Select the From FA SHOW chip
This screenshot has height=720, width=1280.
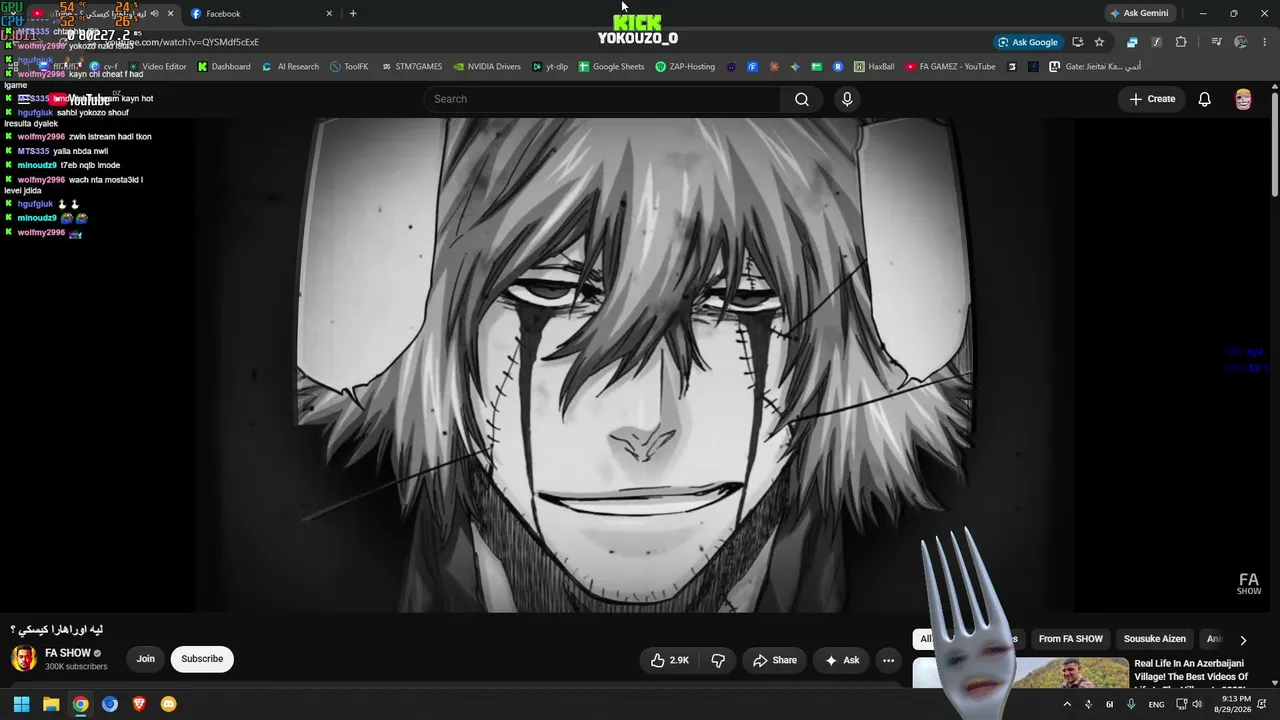[1070, 639]
